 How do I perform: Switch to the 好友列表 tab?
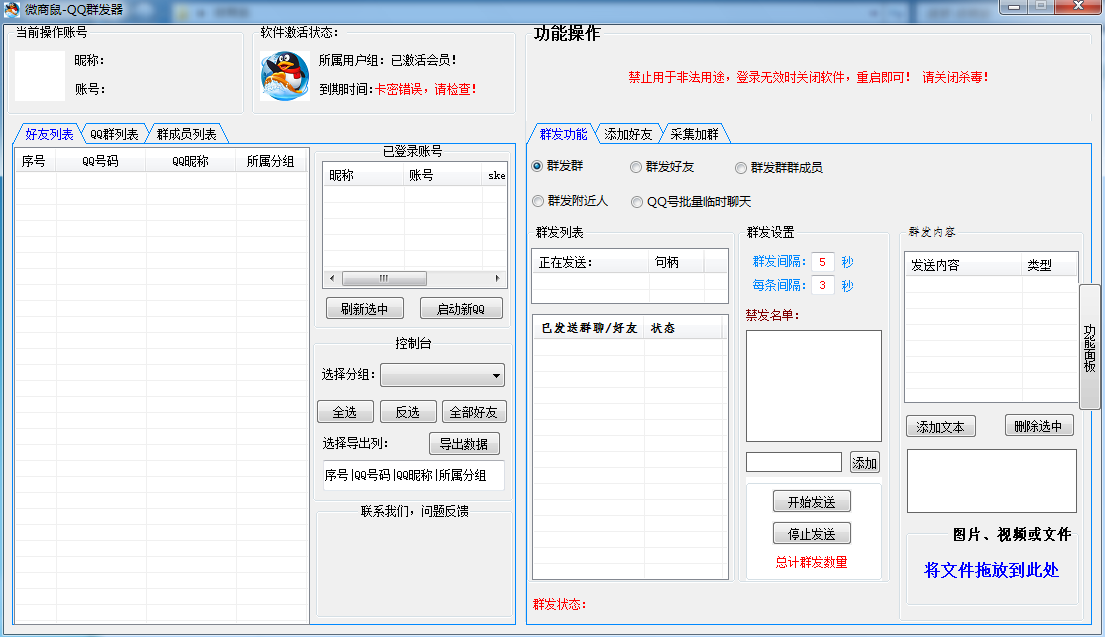[49, 134]
